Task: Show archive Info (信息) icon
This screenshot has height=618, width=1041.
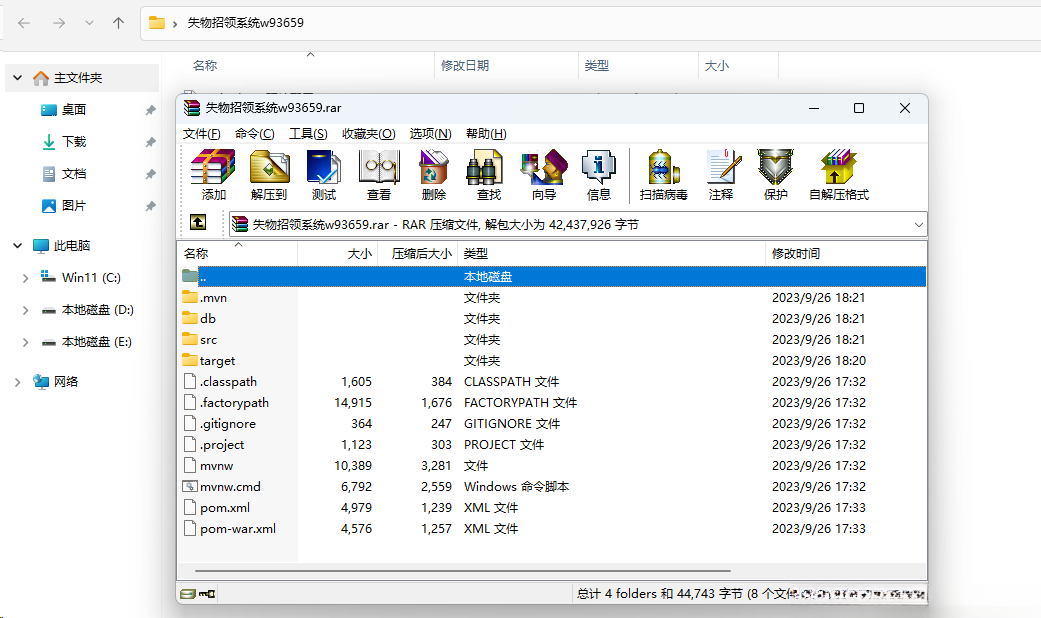Action: pyautogui.click(x=599, y=175)
